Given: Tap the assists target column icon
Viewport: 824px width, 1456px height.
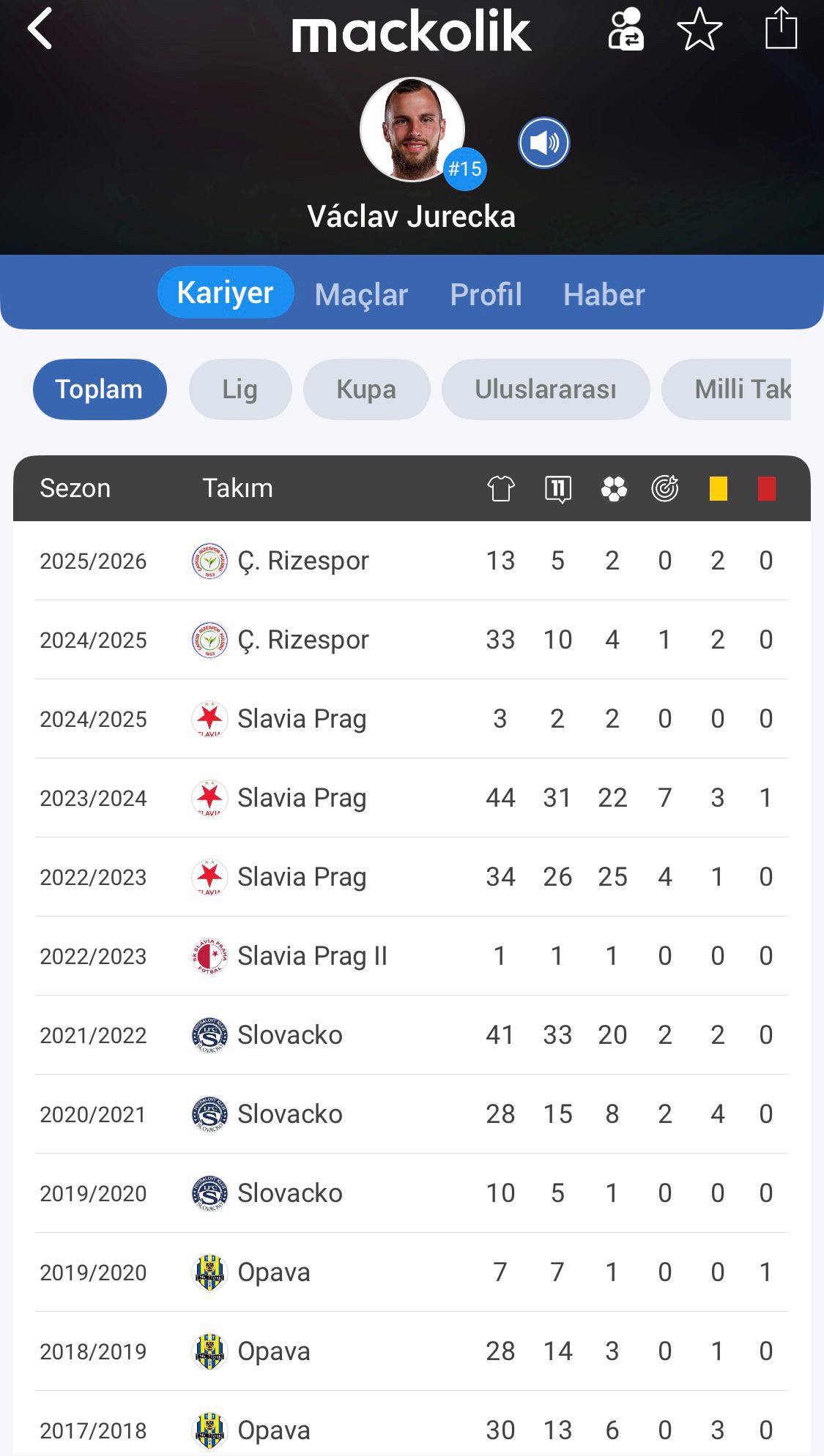Looking at the screenshot, I should click(x=665, y=488).
